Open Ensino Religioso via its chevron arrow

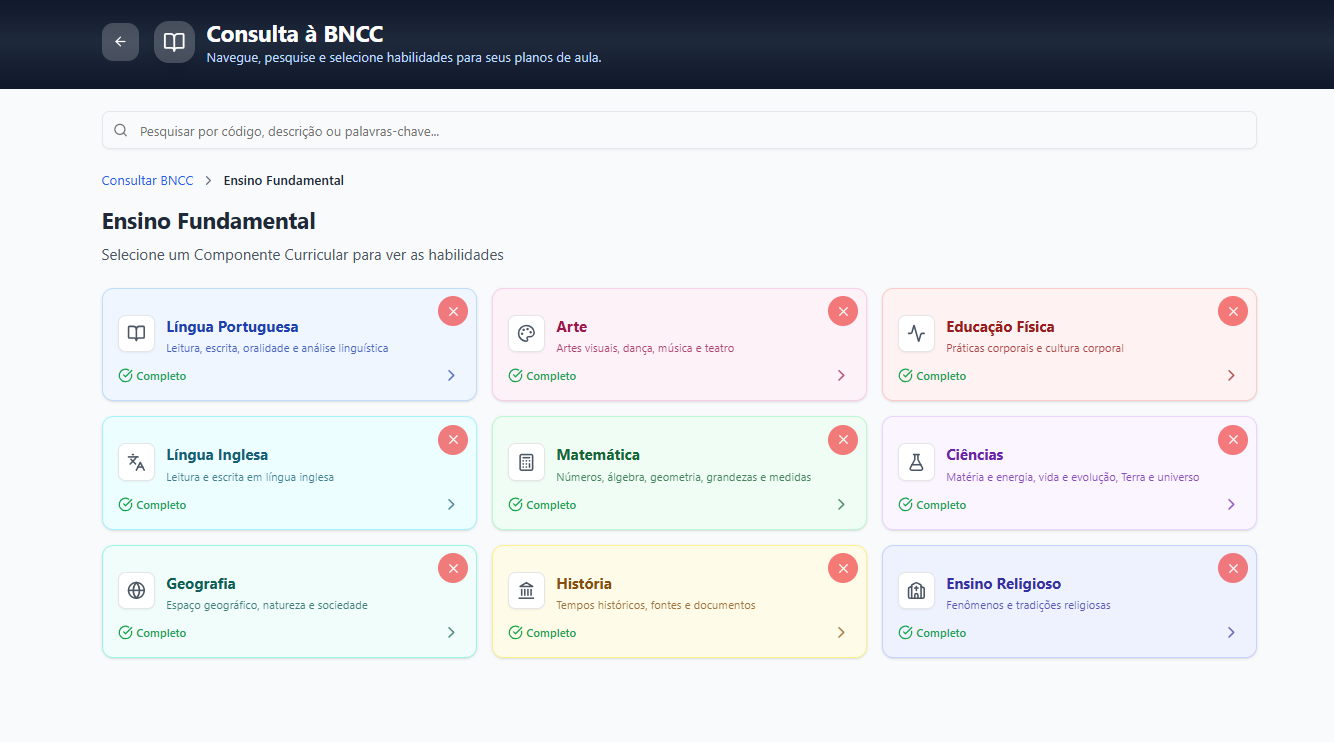[x=1231, y=633]
